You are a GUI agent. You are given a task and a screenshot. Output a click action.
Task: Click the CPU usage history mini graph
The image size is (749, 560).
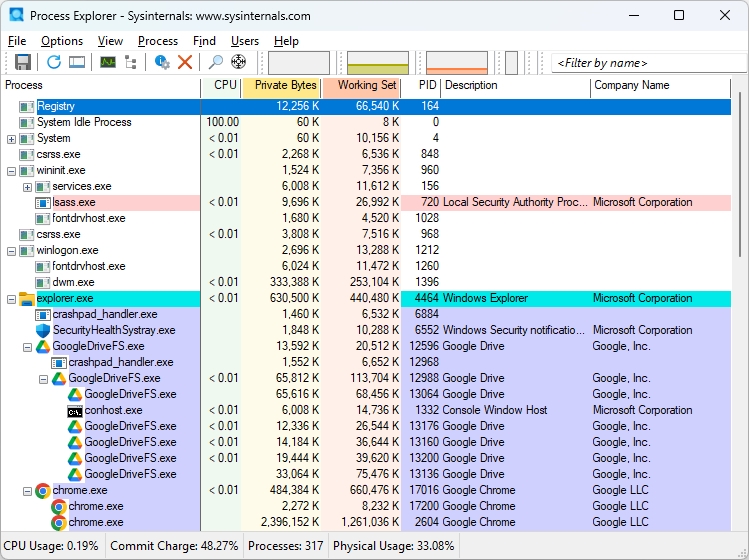point(298,63)
